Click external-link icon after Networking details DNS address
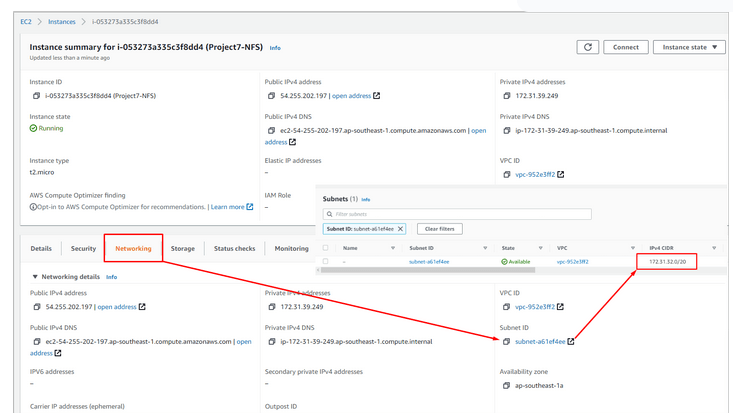733x413 pixels. coord(58,353)
